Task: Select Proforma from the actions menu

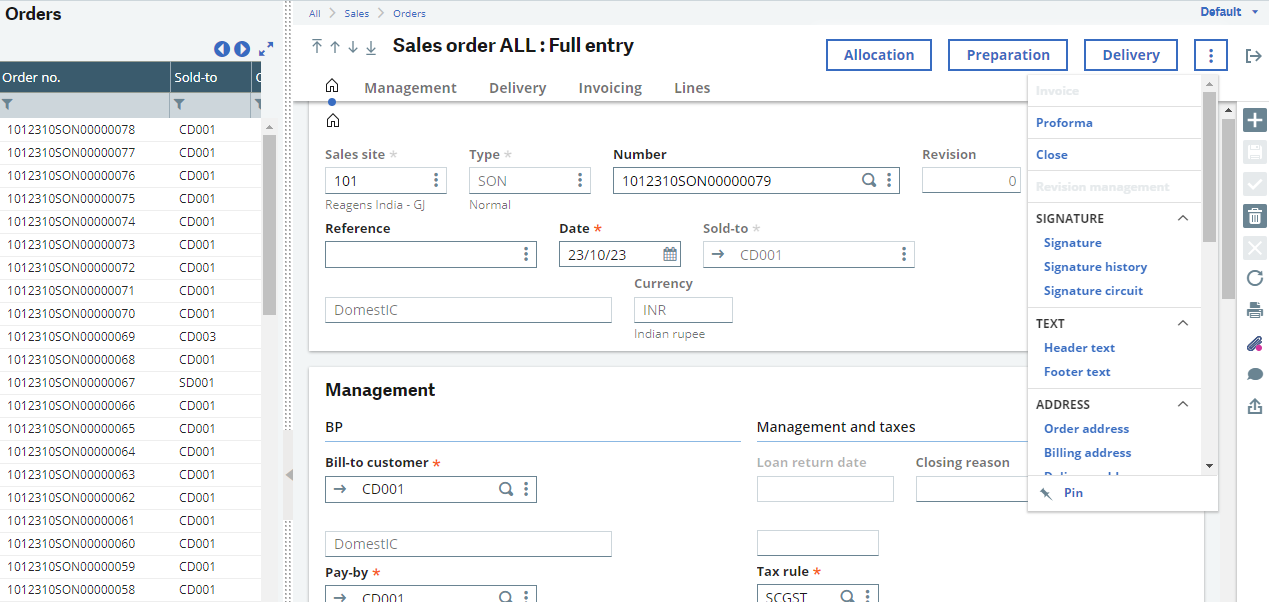Action: point(1065,122)
